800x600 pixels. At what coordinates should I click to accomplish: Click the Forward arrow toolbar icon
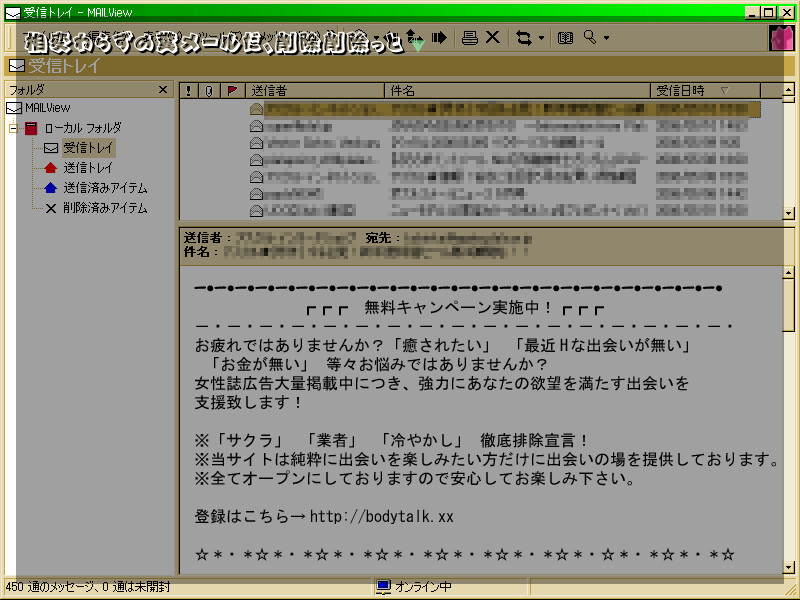point(439,38)
